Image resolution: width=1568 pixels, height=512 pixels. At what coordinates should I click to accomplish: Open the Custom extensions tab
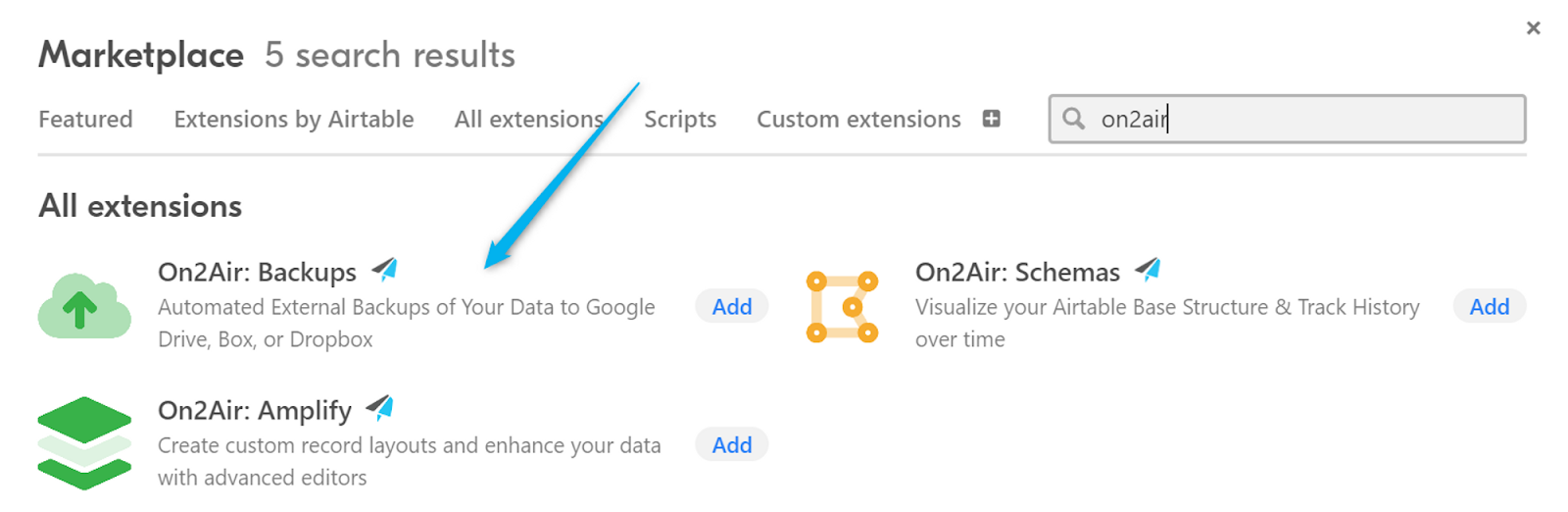pyautogui.click(x=858, y=120)
